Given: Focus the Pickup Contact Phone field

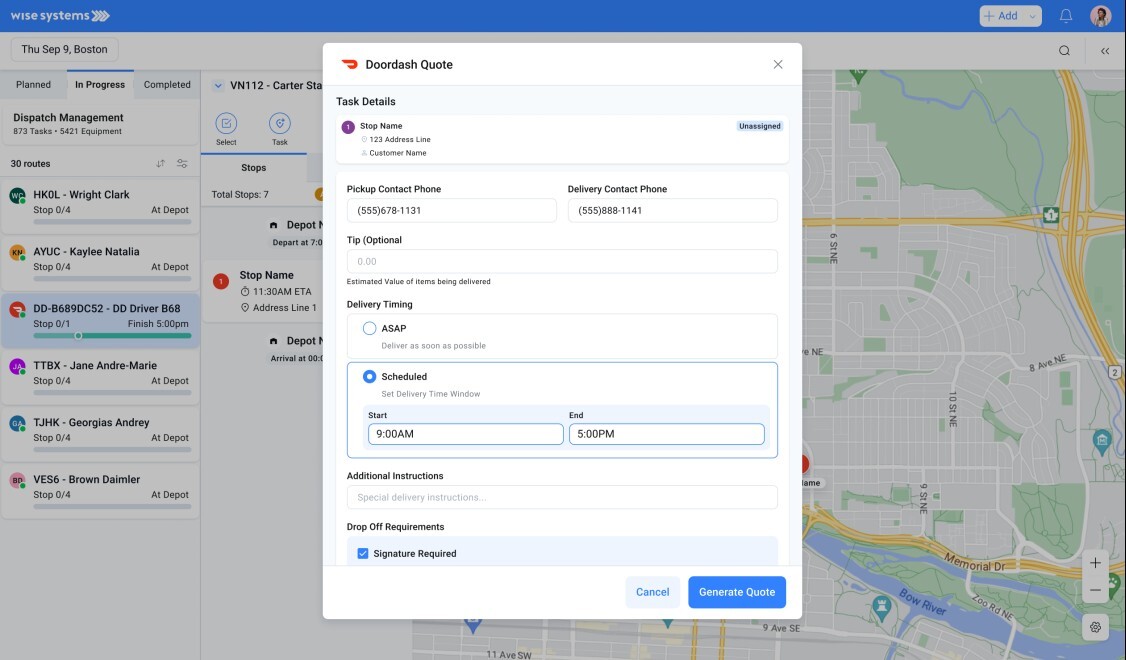Looking at the screenshot, I should pos(452,210).
